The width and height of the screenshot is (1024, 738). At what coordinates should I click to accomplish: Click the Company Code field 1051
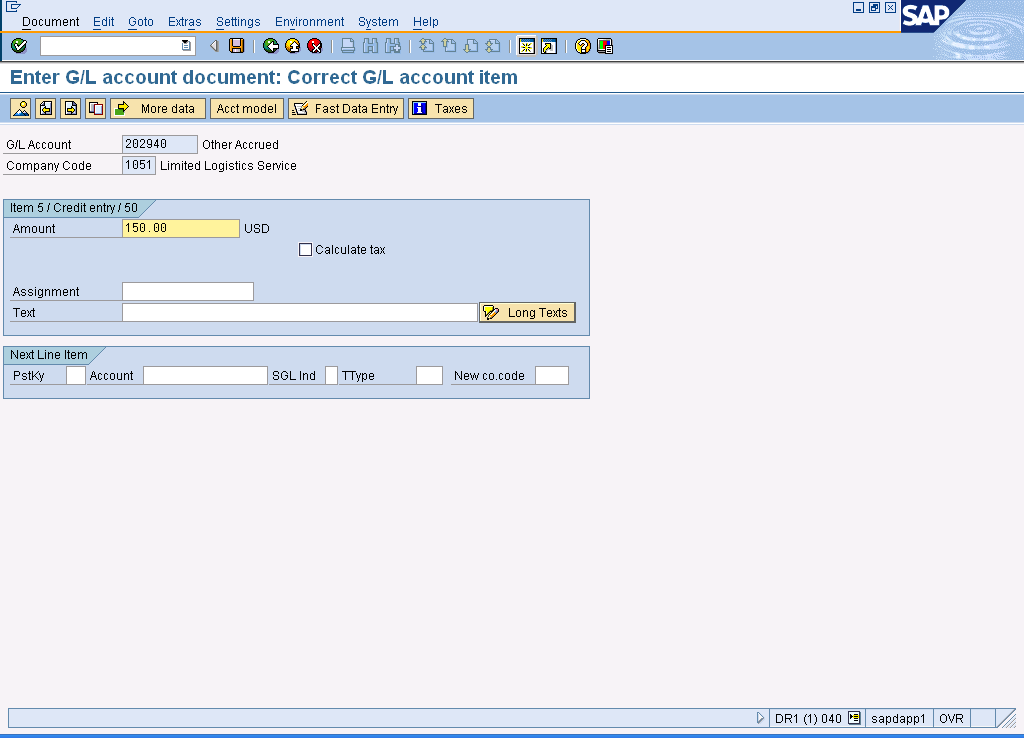click(x=138, y=165)
